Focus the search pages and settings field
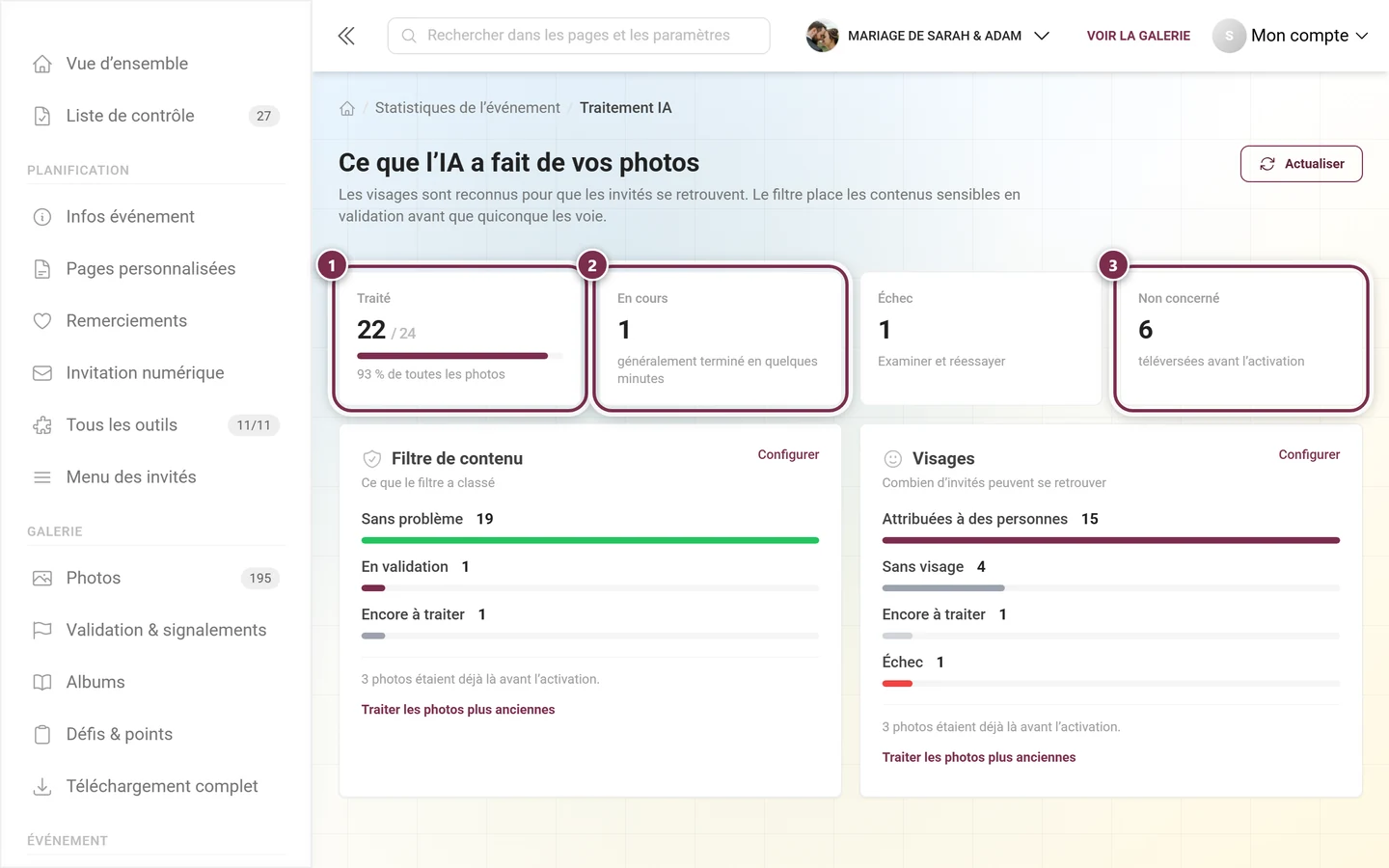 (x=579, y=36)
